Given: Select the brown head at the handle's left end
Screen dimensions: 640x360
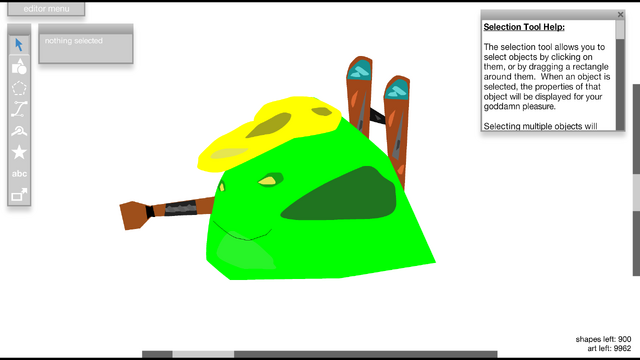Looking at the screenshot, I should click(x=133, y=215).
